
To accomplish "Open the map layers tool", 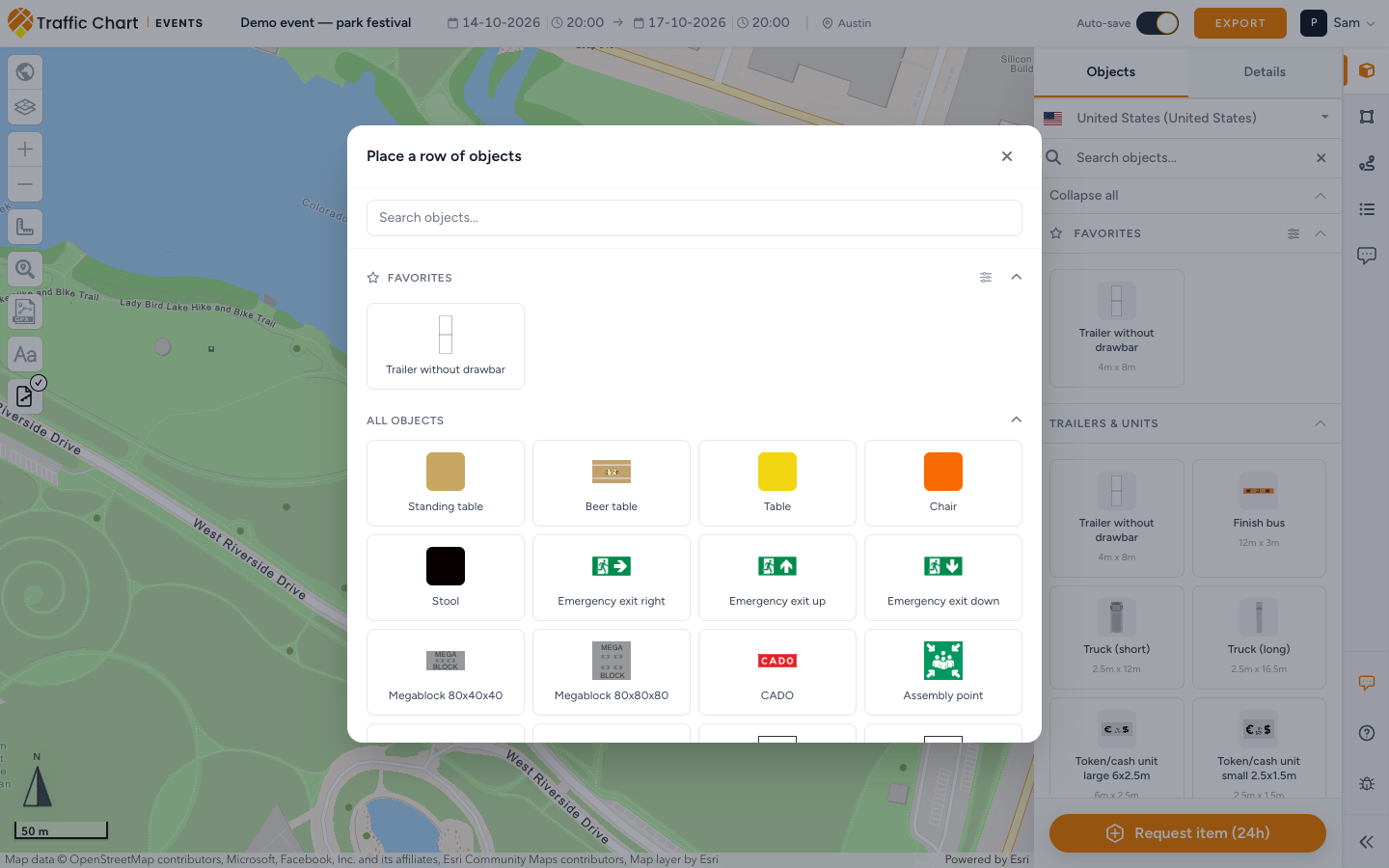I will [x=25, y=107].
